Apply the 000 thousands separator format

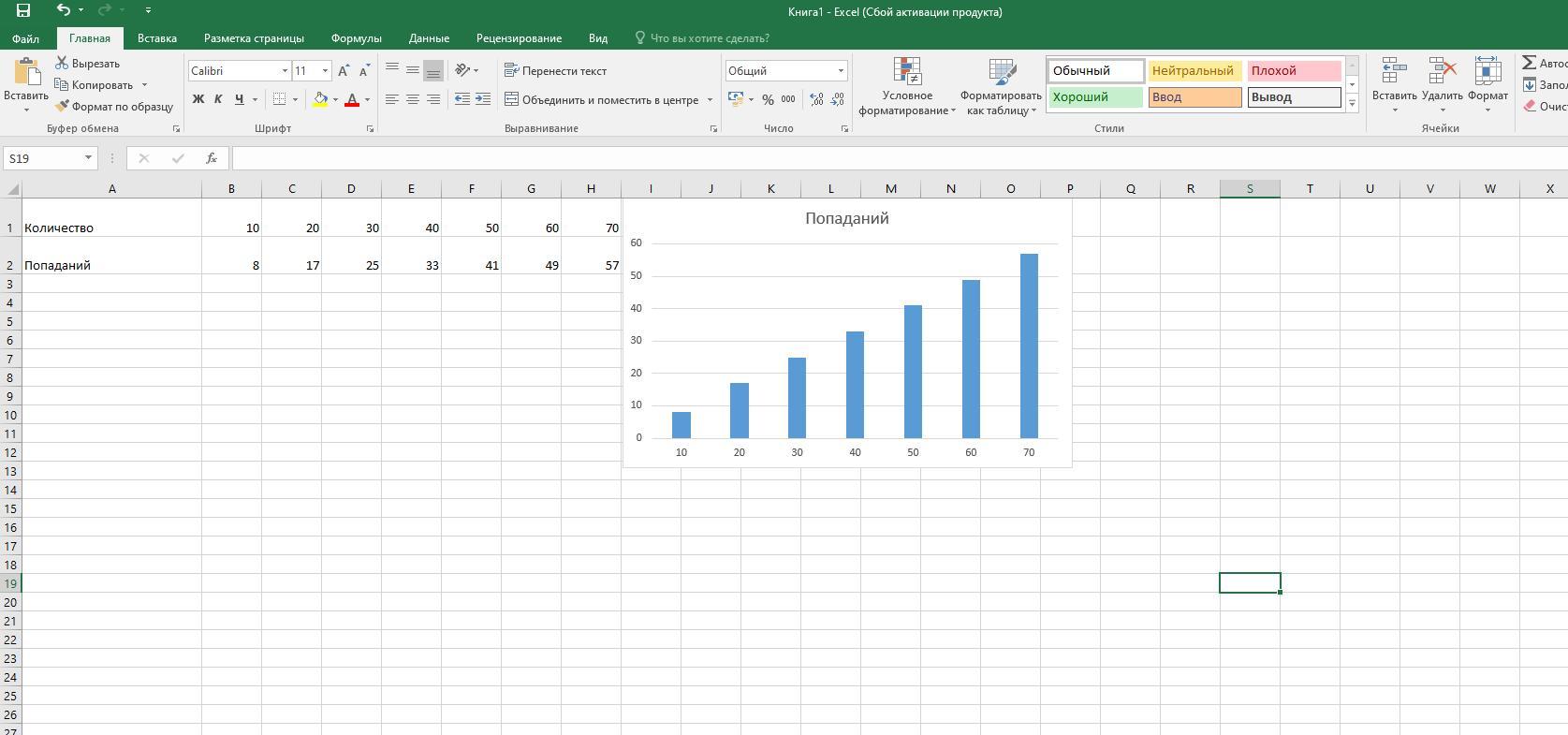(788, 99)
